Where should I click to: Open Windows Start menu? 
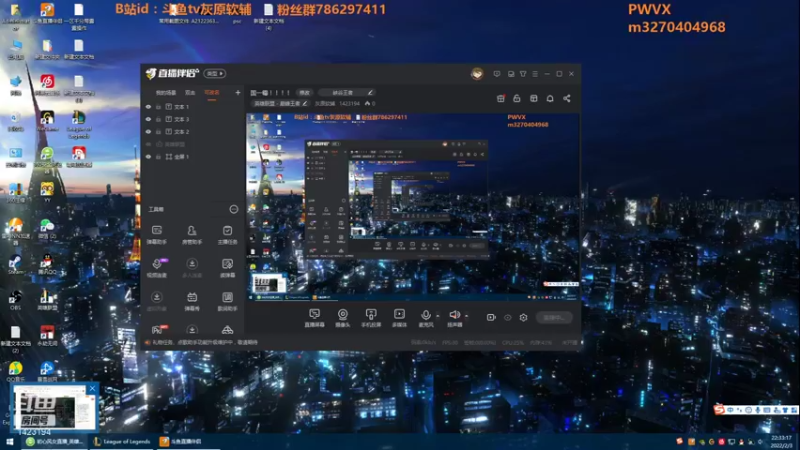(10, 442)
